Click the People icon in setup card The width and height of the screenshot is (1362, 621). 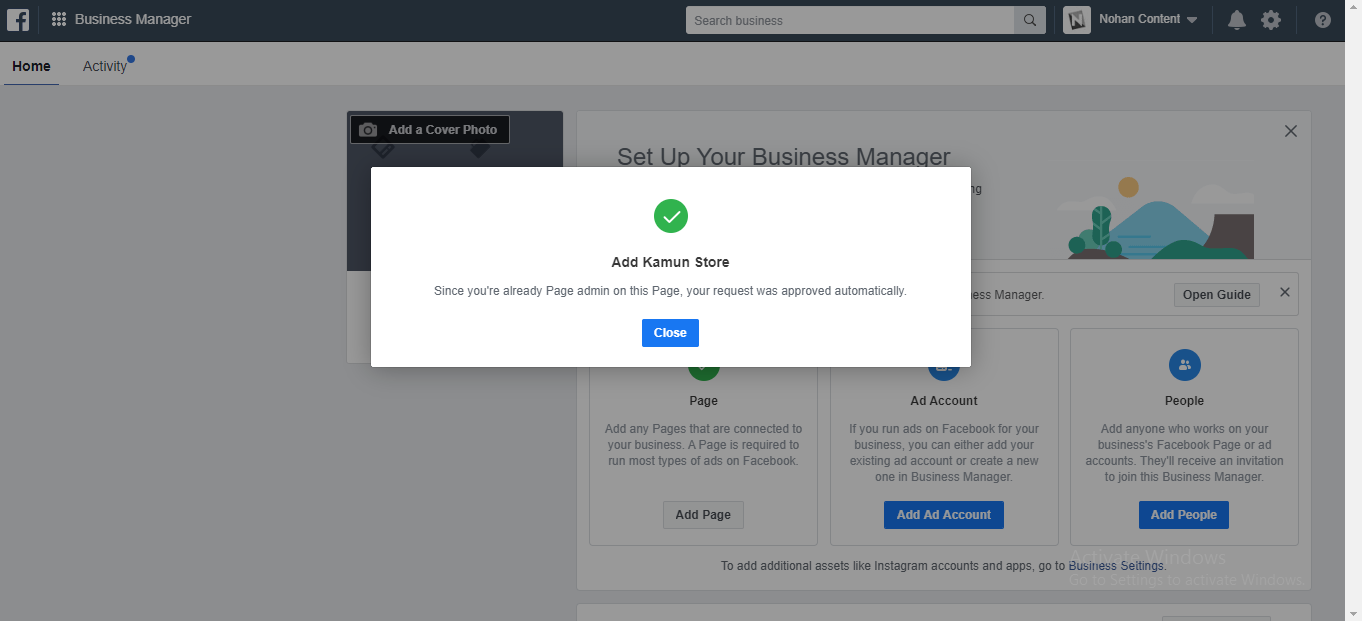(1184, 365)
